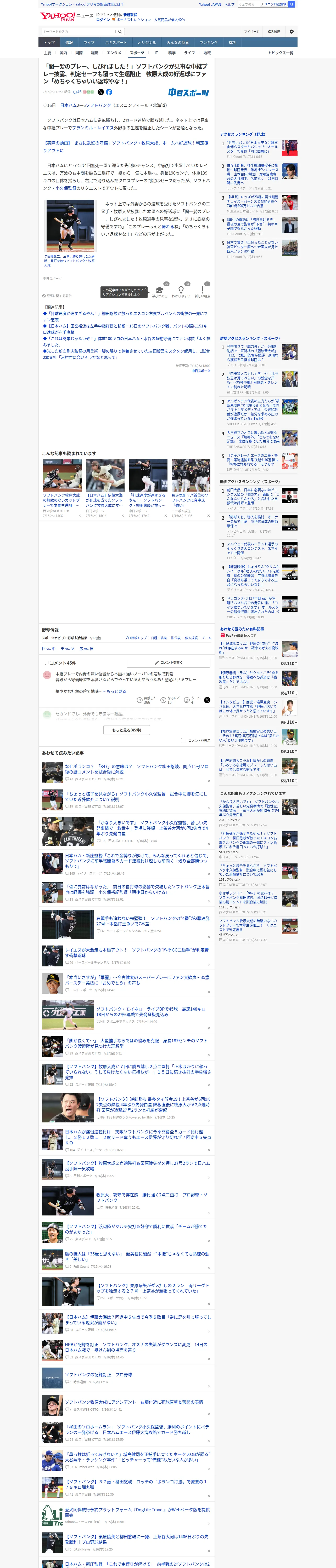
Task: Select the 主要 category
Action: click(48, 53)
